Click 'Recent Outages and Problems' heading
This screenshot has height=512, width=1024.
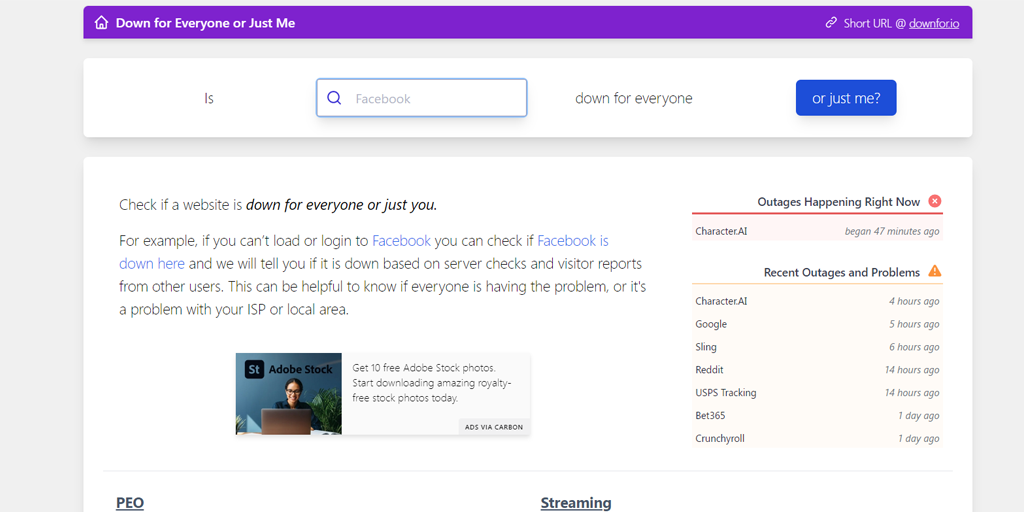pyautogui.click(x=842, y=272)
